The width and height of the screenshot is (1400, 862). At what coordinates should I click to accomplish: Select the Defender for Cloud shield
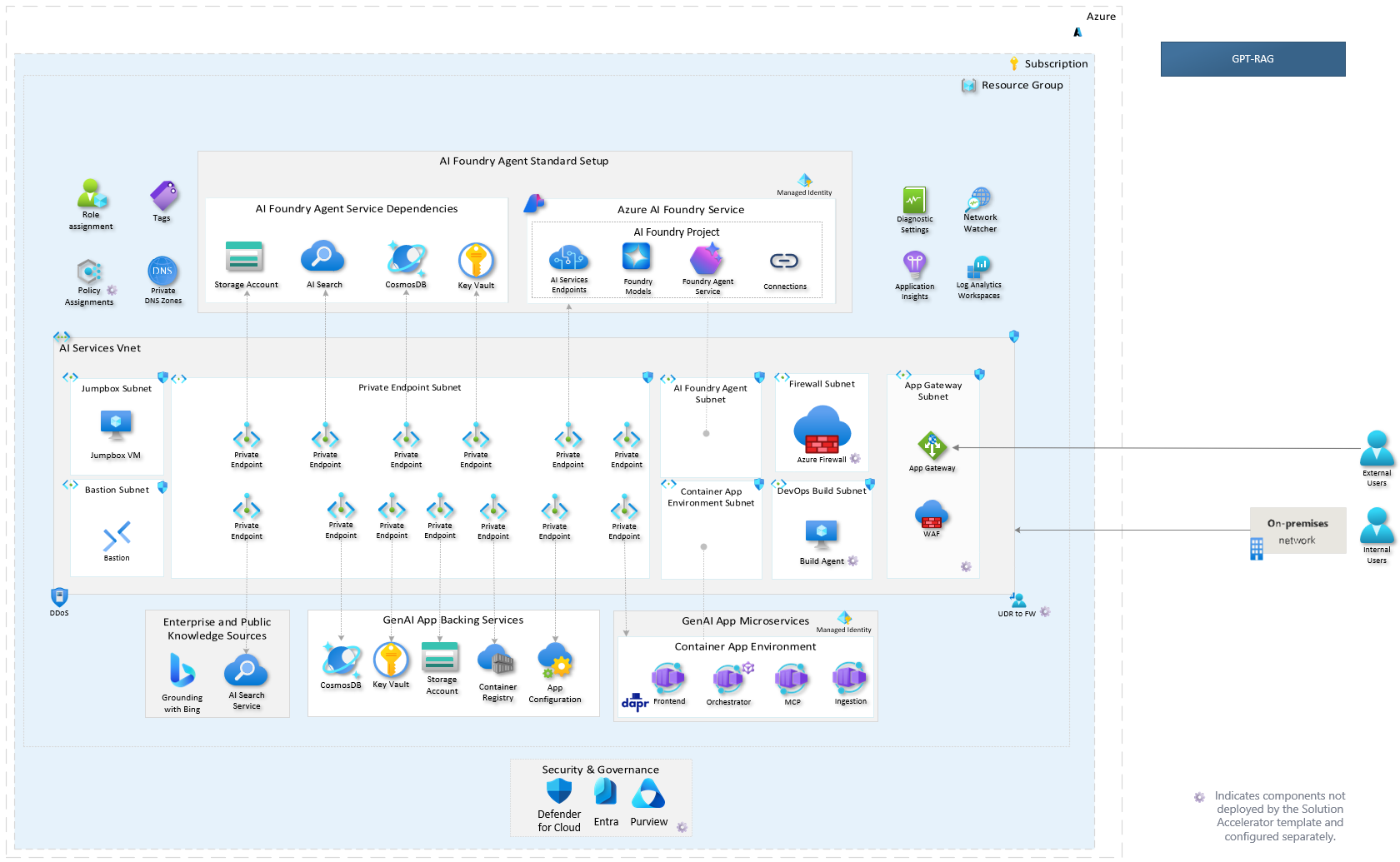559,791
